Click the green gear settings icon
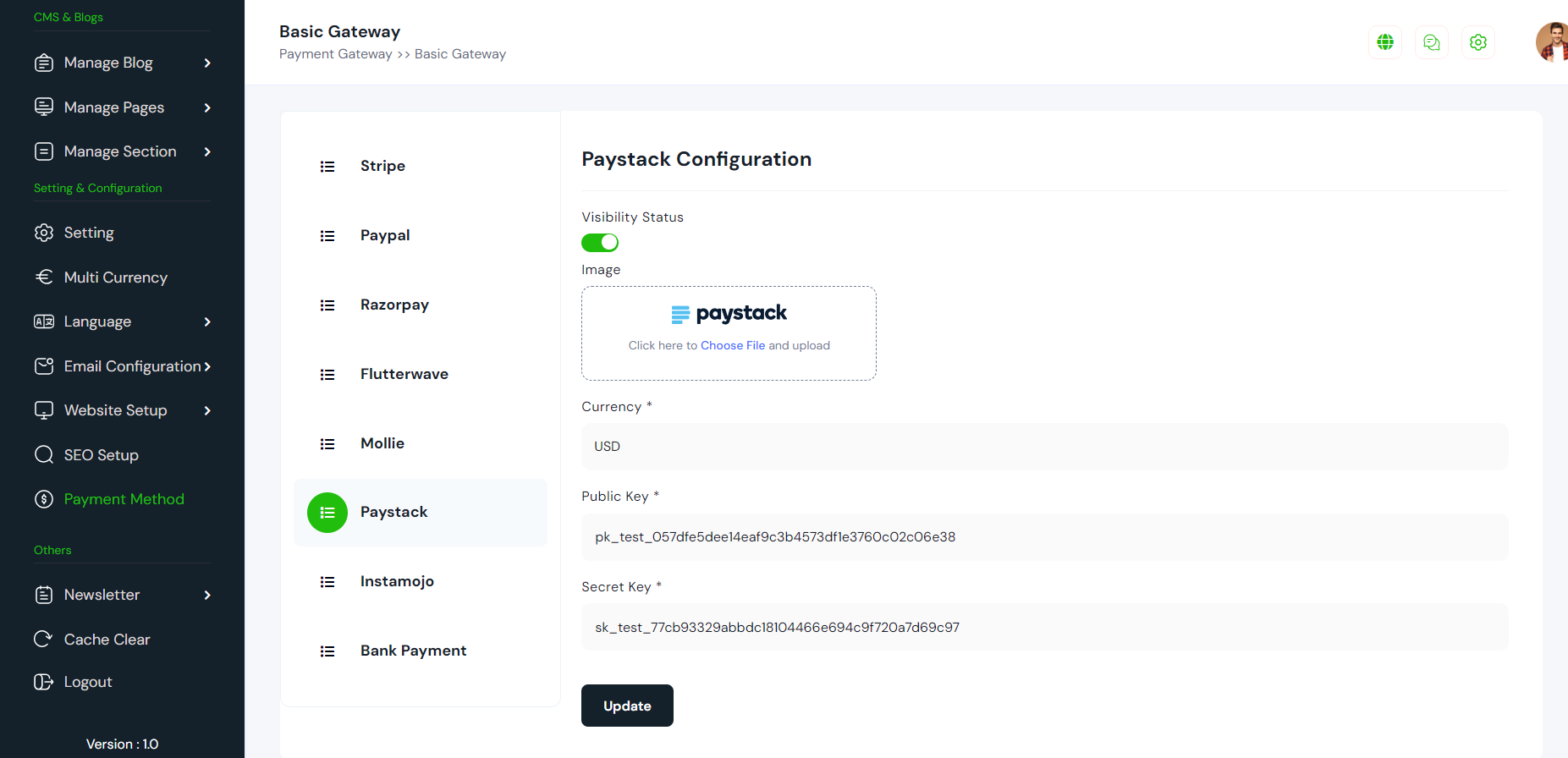Image resolution: width=1568 pixels, height=758 pixels. 1478,42
